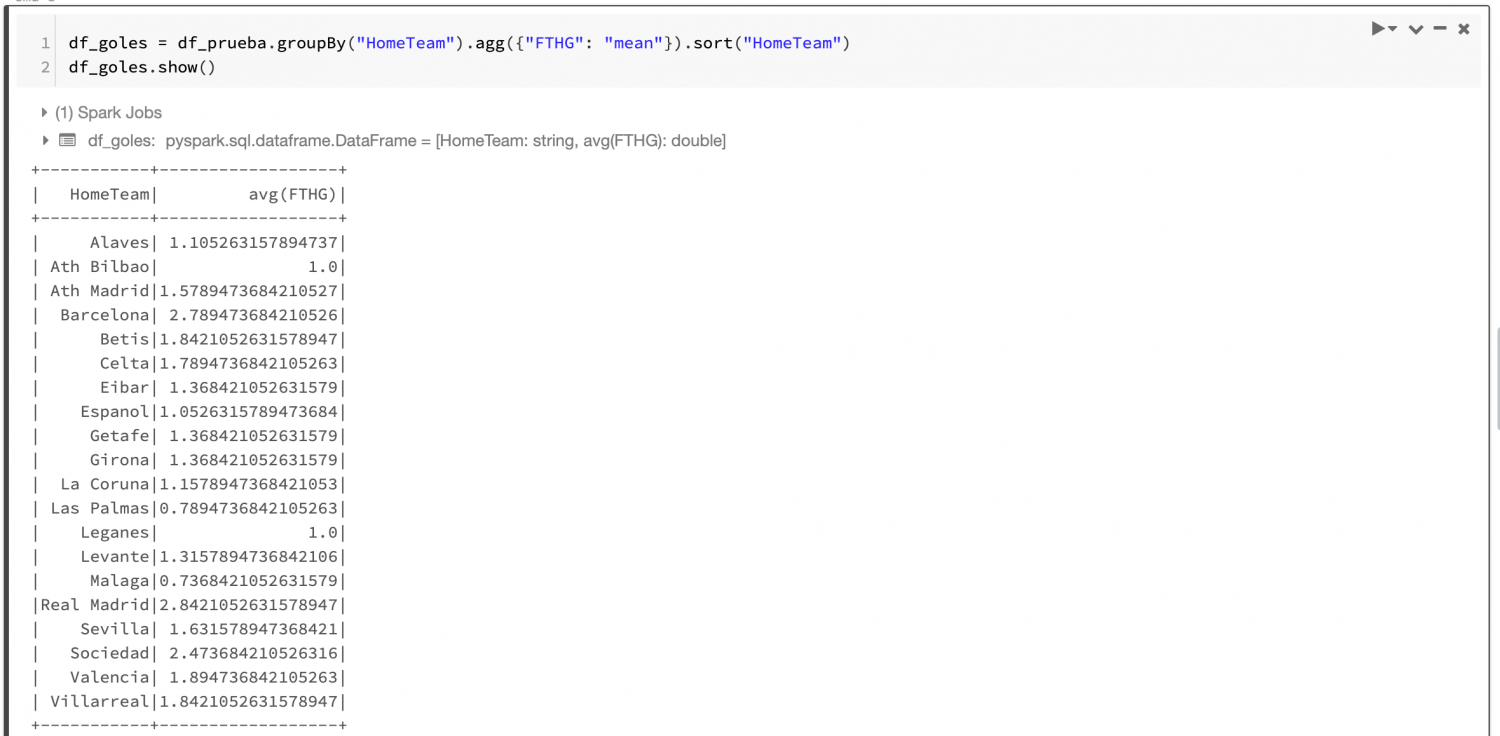Click Alaves value 1.105263157894737
This screenshot has width=1500, height=736.
click(253, 242)
